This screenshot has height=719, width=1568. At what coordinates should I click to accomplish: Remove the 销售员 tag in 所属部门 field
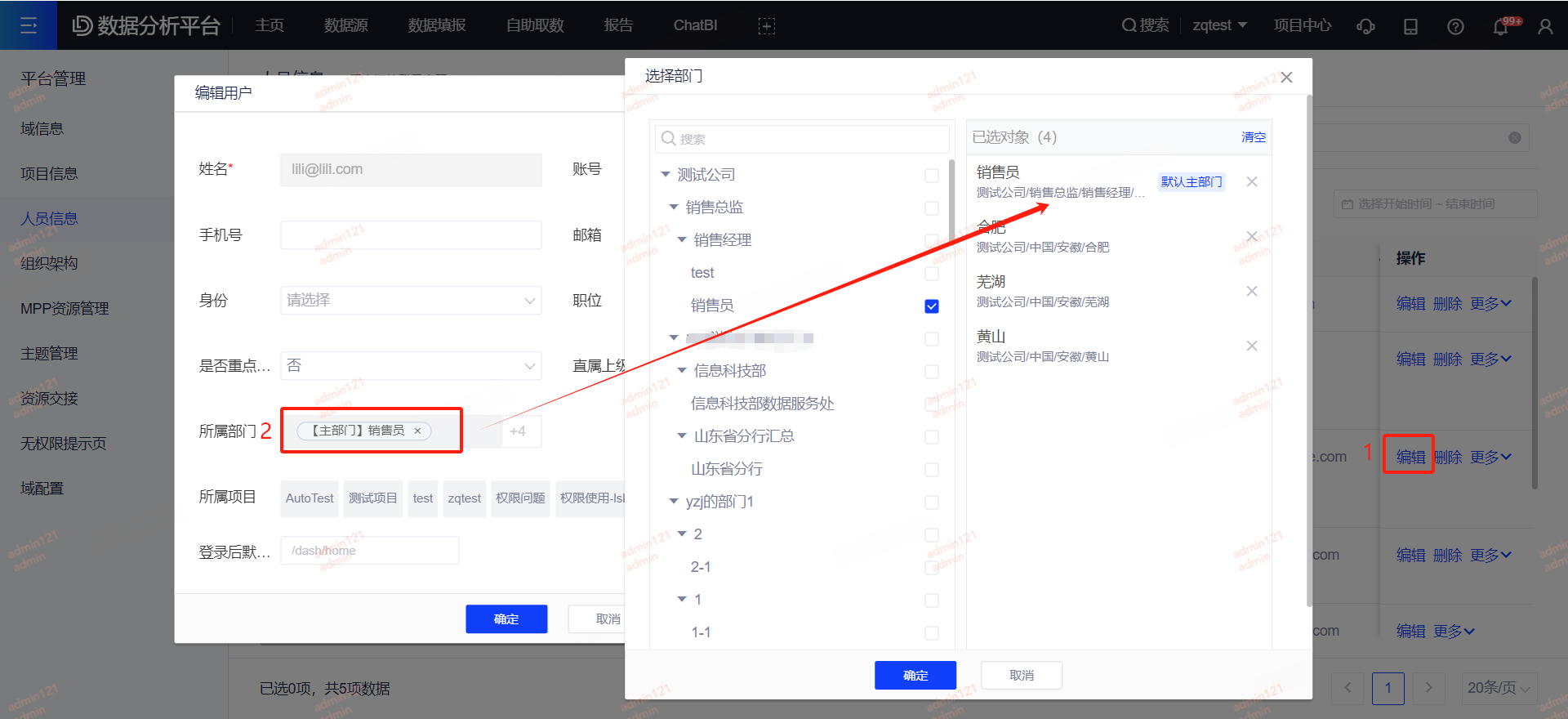click(417, 431)
